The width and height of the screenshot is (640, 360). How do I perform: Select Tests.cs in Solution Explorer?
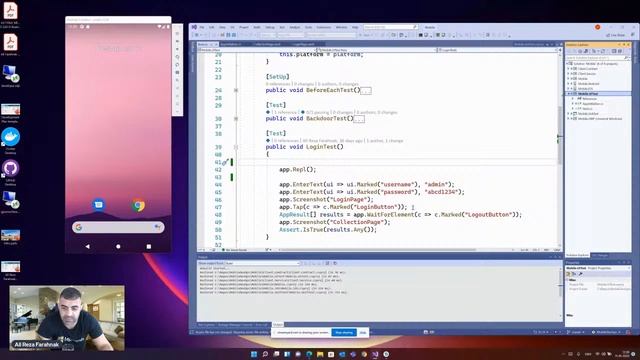(x=587, y=109)
